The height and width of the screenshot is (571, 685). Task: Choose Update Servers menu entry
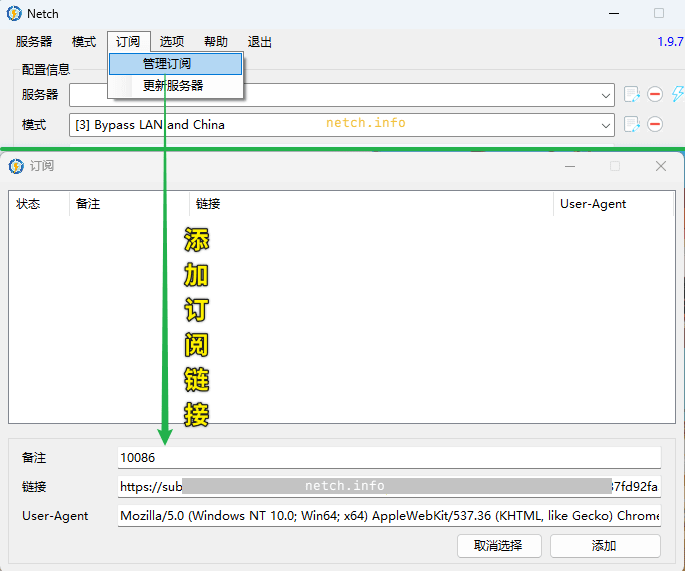(x=173, y=86)
